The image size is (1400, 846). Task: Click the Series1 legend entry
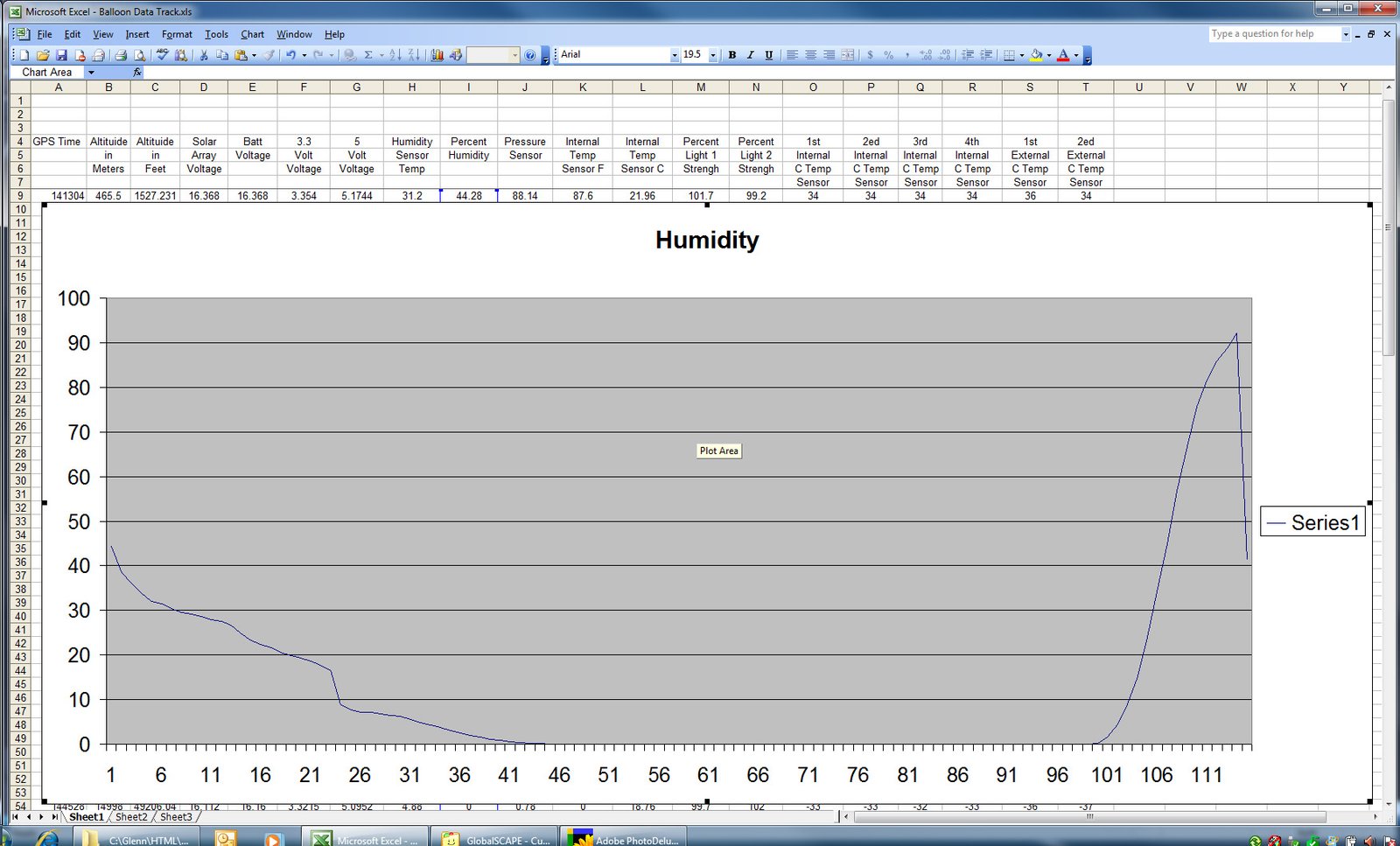(1312, 522)
